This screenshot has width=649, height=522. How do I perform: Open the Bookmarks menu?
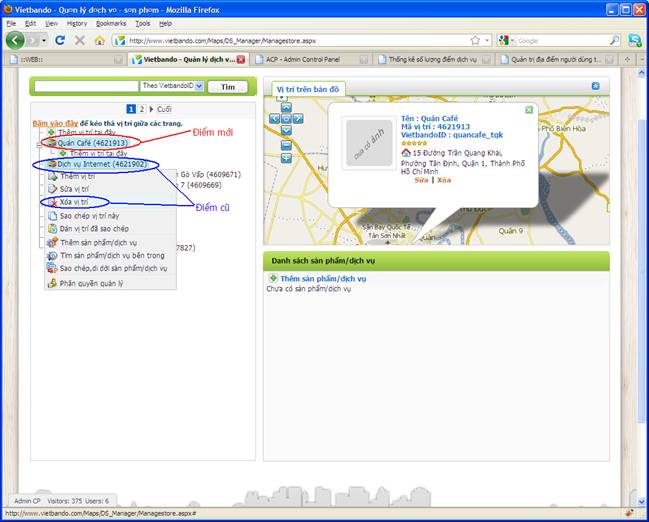(x=111, y=24)
